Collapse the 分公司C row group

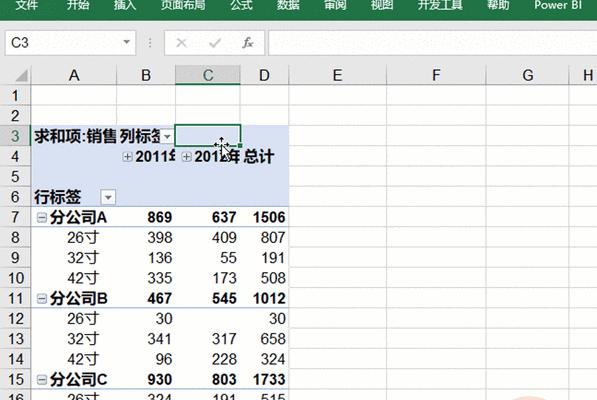click(x=42, y=379)
